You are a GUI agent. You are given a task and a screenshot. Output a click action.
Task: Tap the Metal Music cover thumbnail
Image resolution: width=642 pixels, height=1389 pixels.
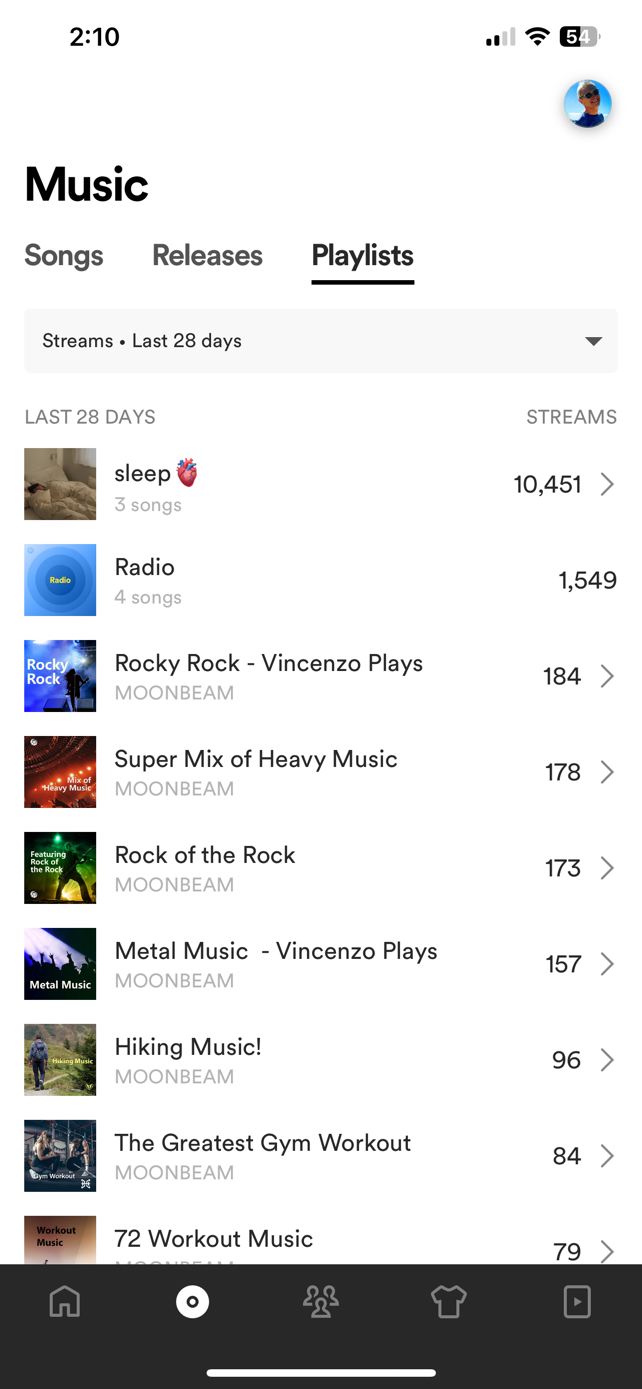(60, 964)
